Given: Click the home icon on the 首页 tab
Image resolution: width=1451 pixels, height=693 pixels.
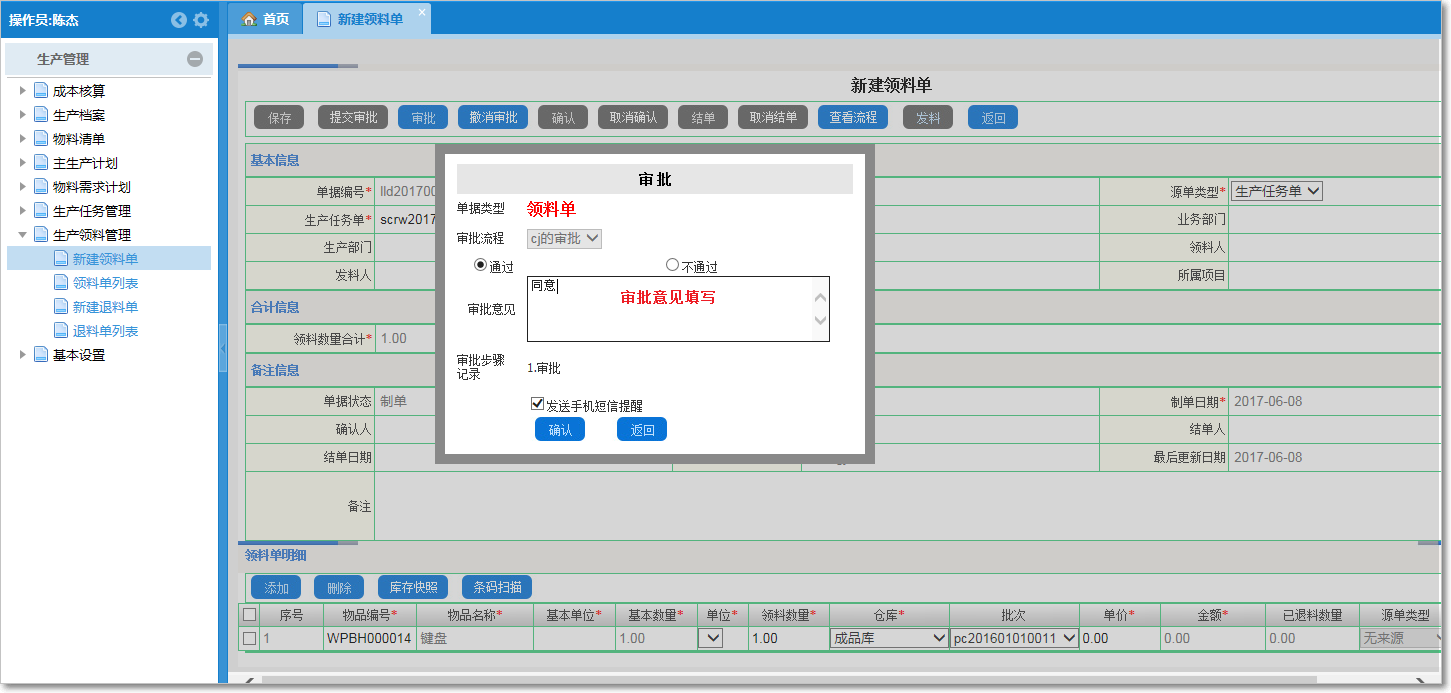Looking at the screenshot, I should (x=249, y=19).
